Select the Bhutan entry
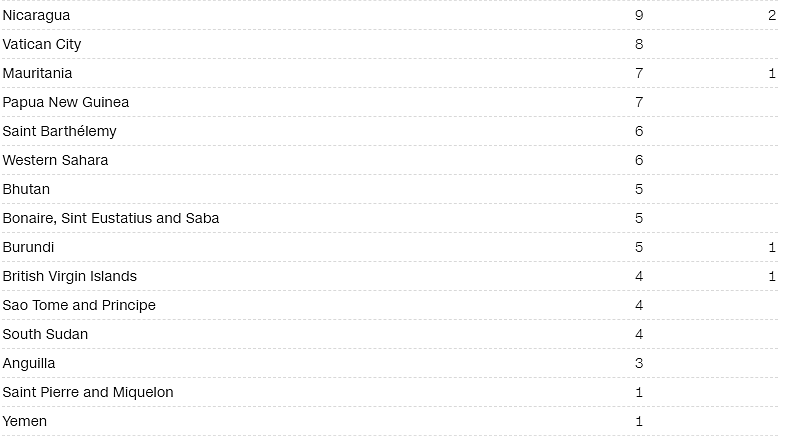 point(26,189)
